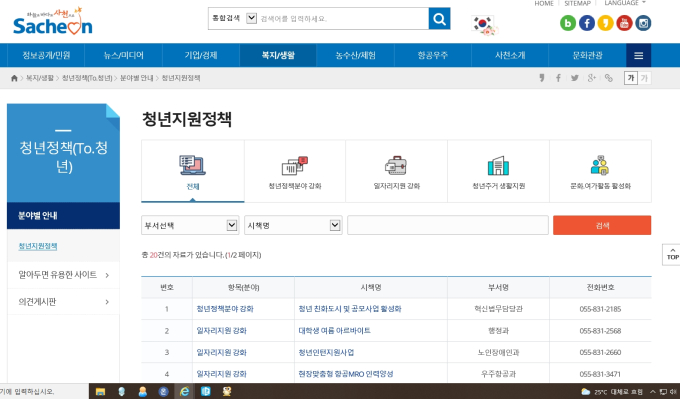Share page via Twitter icon
This screenshot has height=399, width=680.
tap(575, 78)
